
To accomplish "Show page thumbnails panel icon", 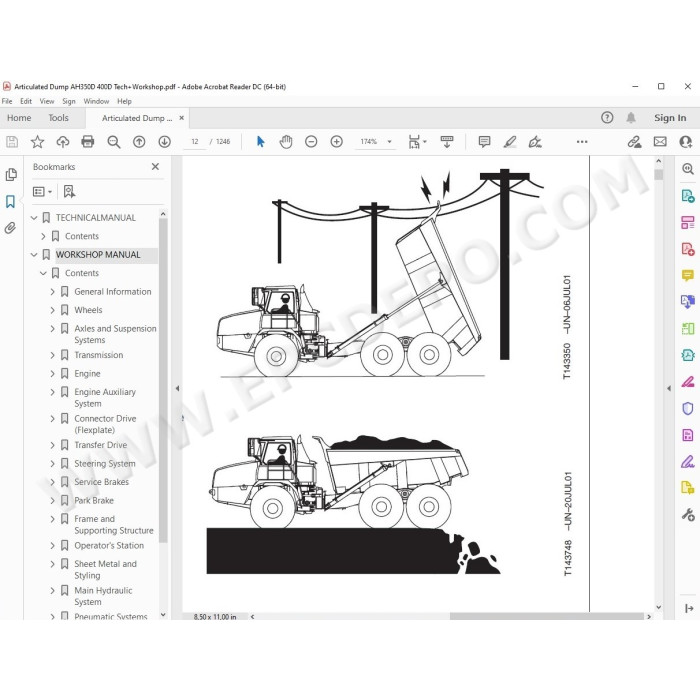I will [11, 175].
